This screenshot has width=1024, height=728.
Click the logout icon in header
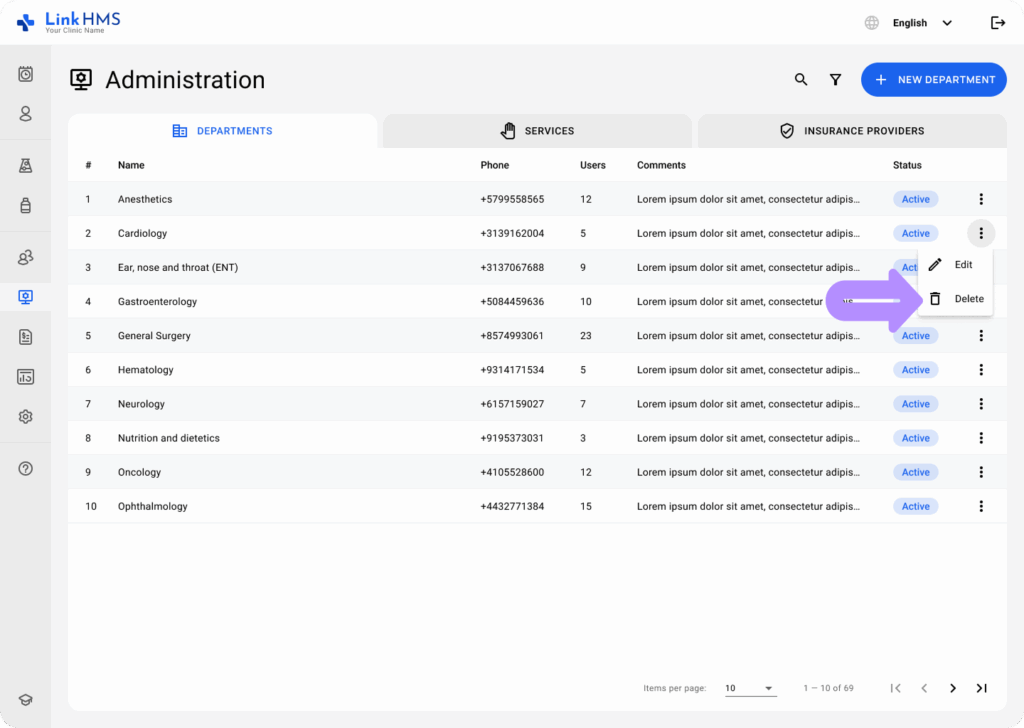tap(997, 23)
